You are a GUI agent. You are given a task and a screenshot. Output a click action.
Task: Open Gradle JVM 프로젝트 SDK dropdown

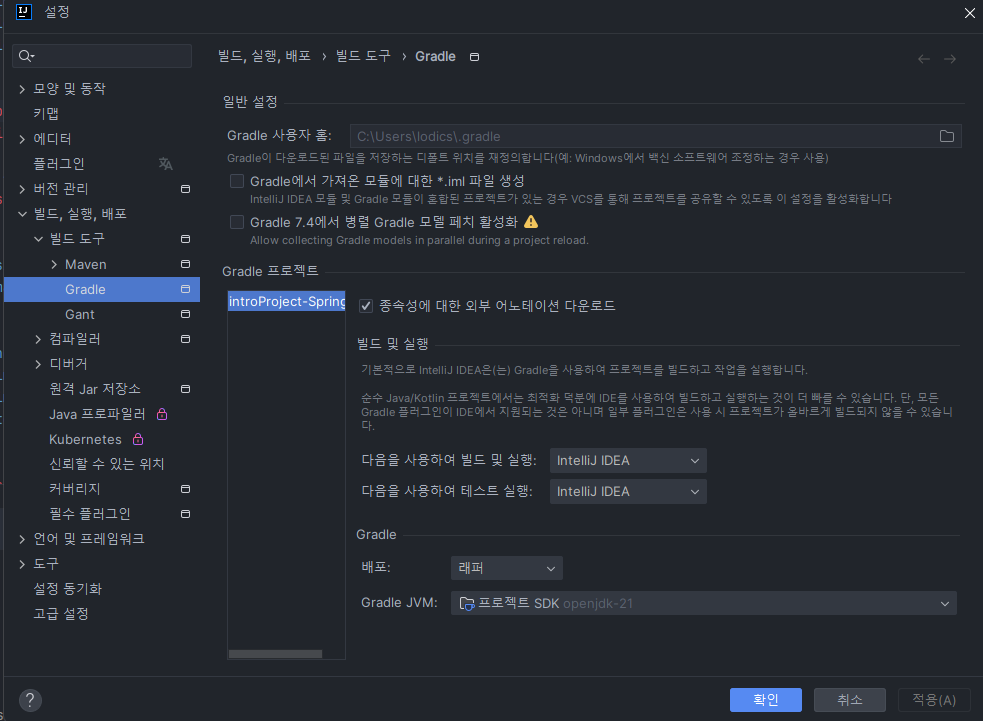coord(703,603)
